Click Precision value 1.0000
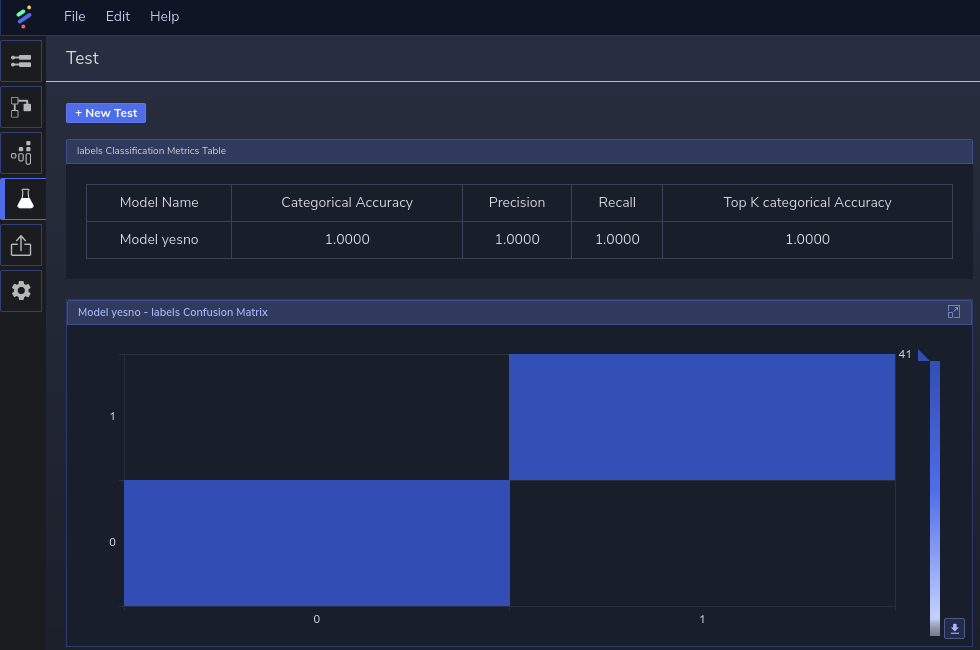This screenshot has width=980, height=650. pyautogui.click(x=517, y=239)
